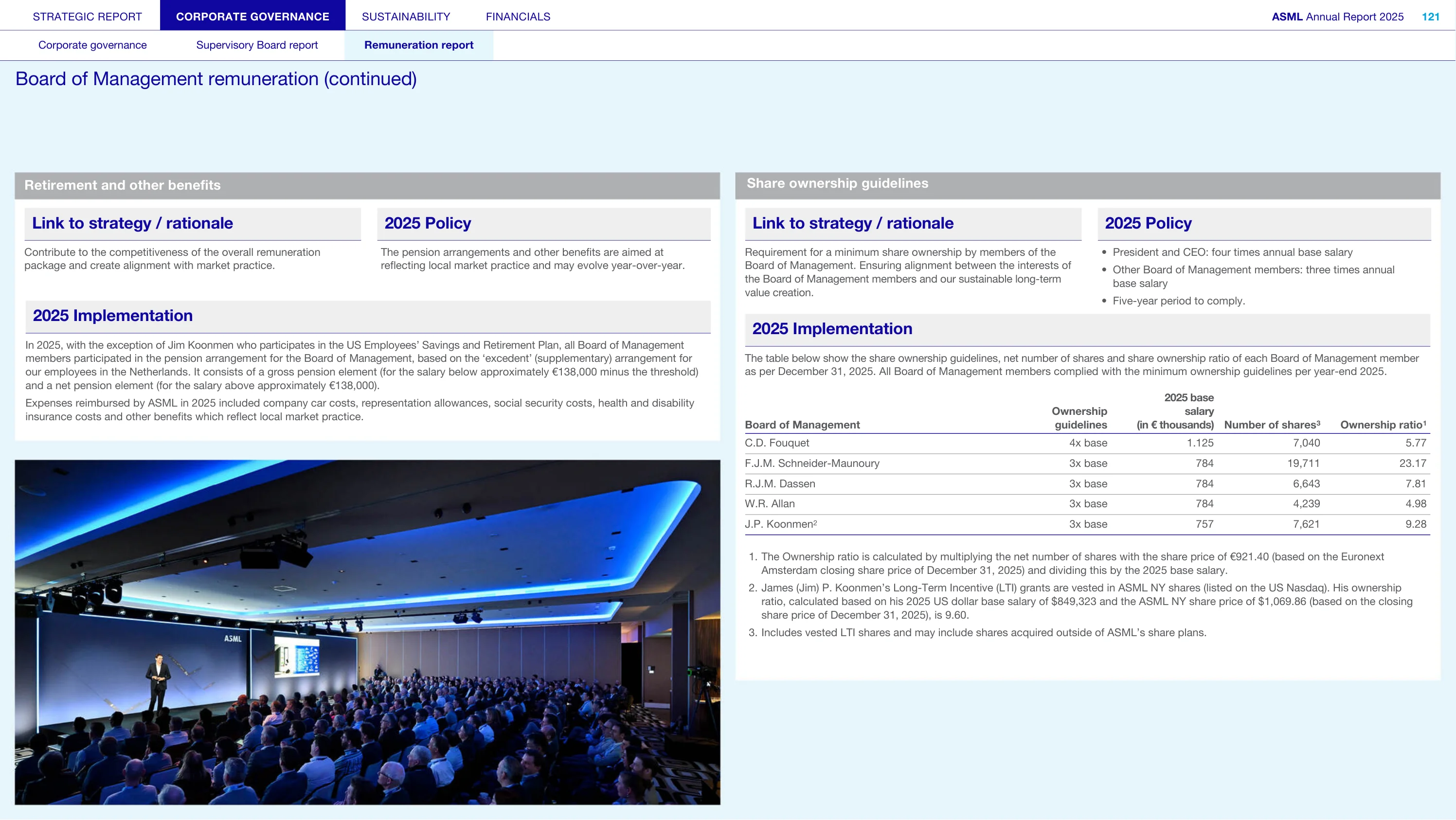Click the Number of shares column header
The width and height of the screenshot is (1456, 820).
pos(1272,425)
